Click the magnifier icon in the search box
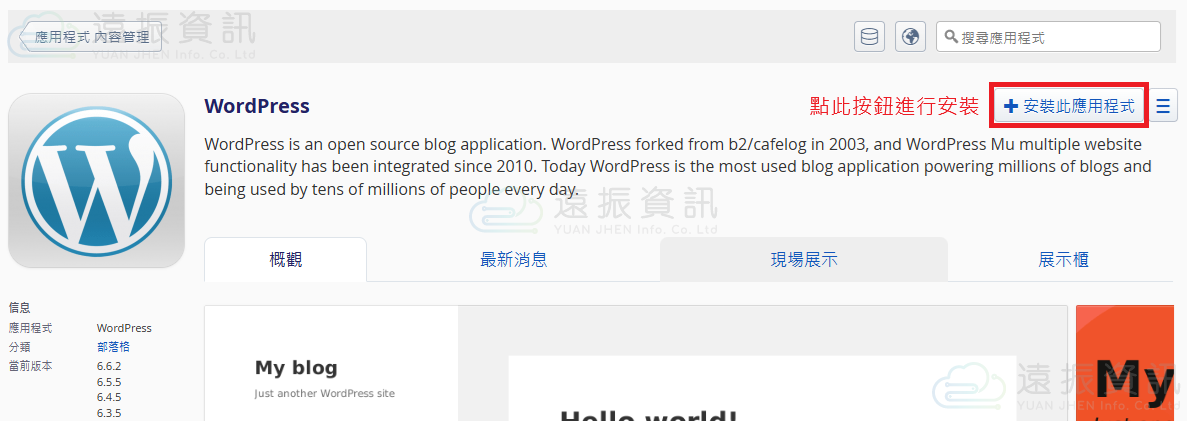 tap(951, 37)
